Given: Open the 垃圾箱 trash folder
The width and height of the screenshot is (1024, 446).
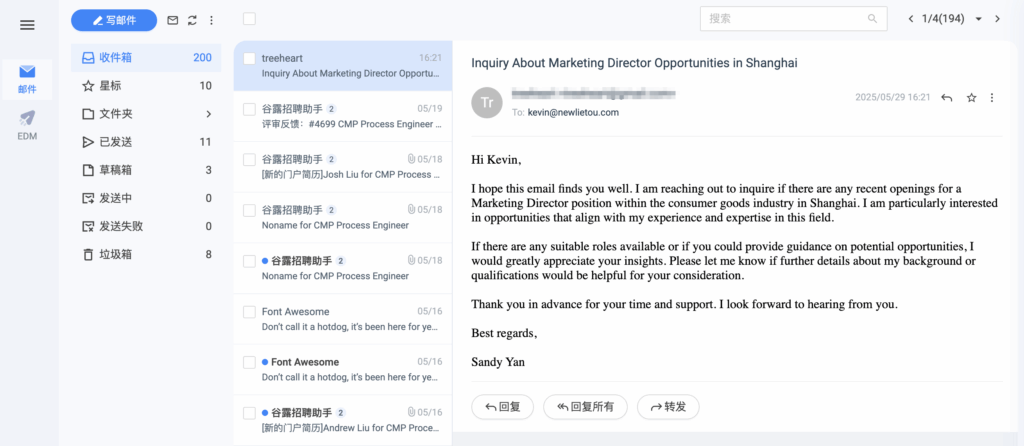Looking at the screenshot, I should click(146, 255).
